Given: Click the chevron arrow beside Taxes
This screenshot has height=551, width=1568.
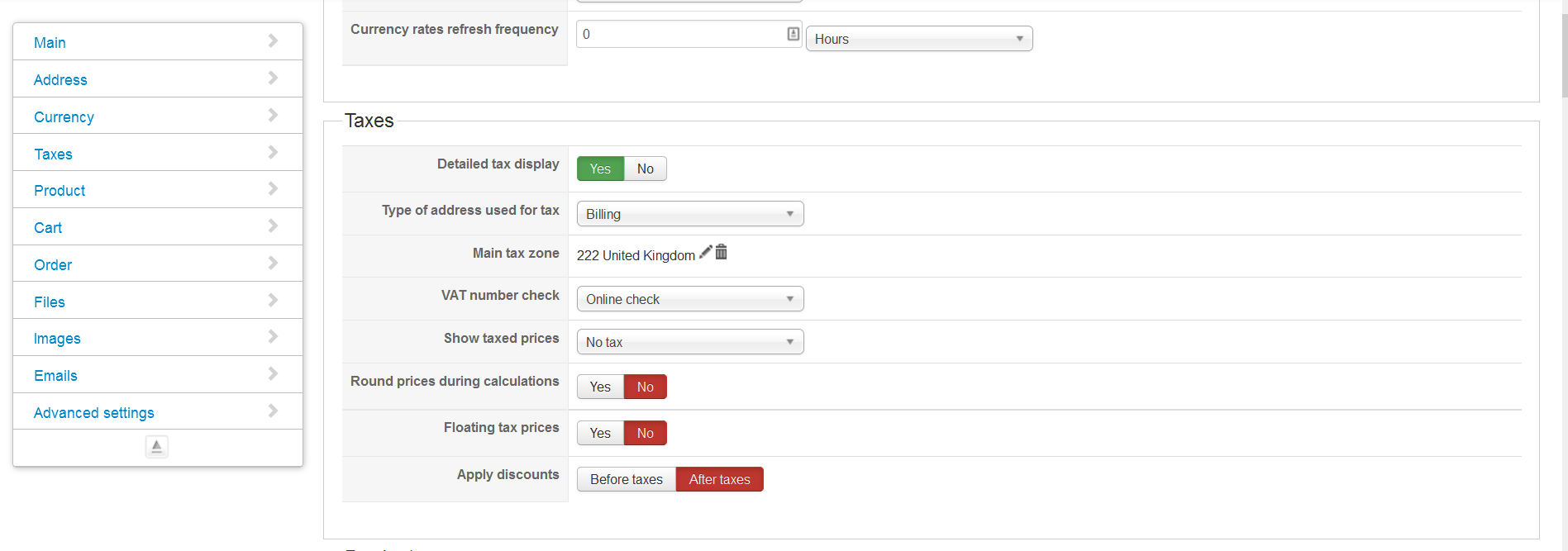Looking at the screenshot, I should tap(273, 153).
